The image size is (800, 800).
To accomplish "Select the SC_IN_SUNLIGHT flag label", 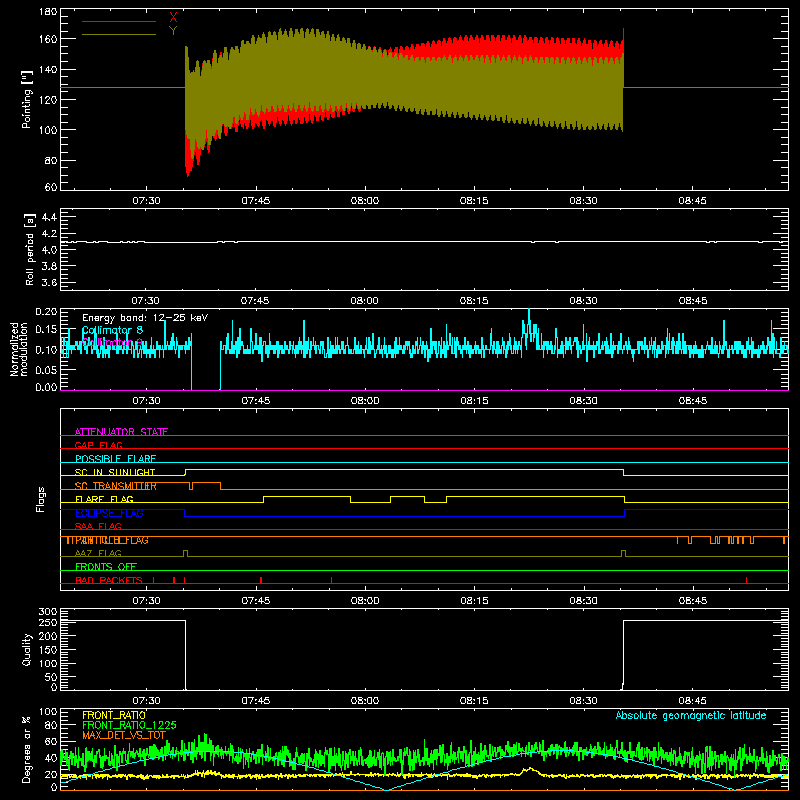I will point(115,472).
